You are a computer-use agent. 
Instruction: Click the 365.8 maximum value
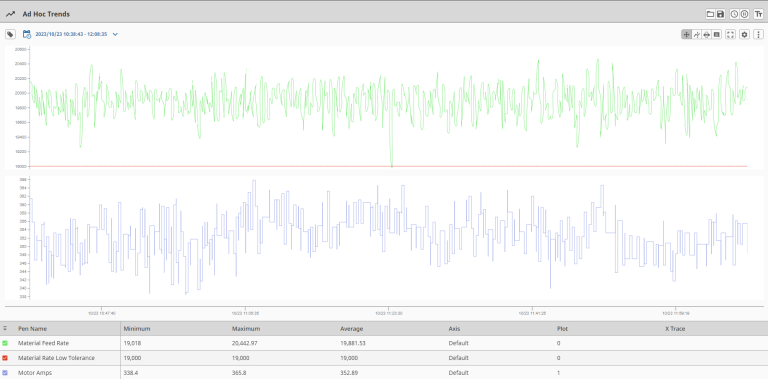(x=239, y=373)
